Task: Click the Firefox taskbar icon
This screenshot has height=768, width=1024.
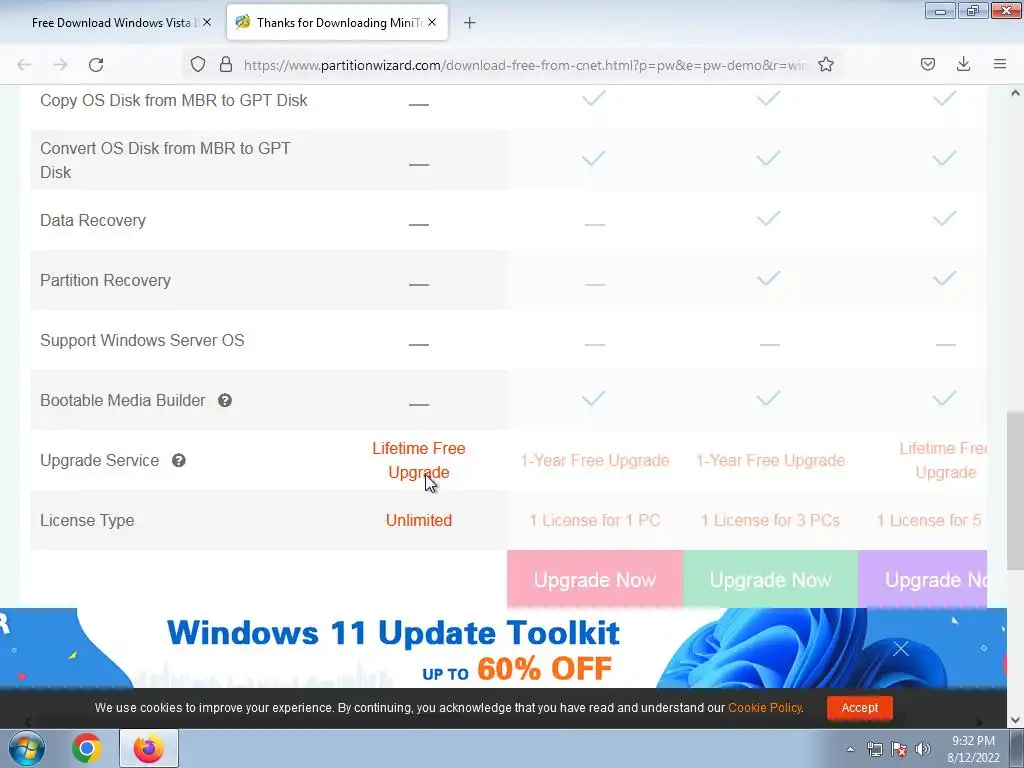Action: [x=149, y=748]
